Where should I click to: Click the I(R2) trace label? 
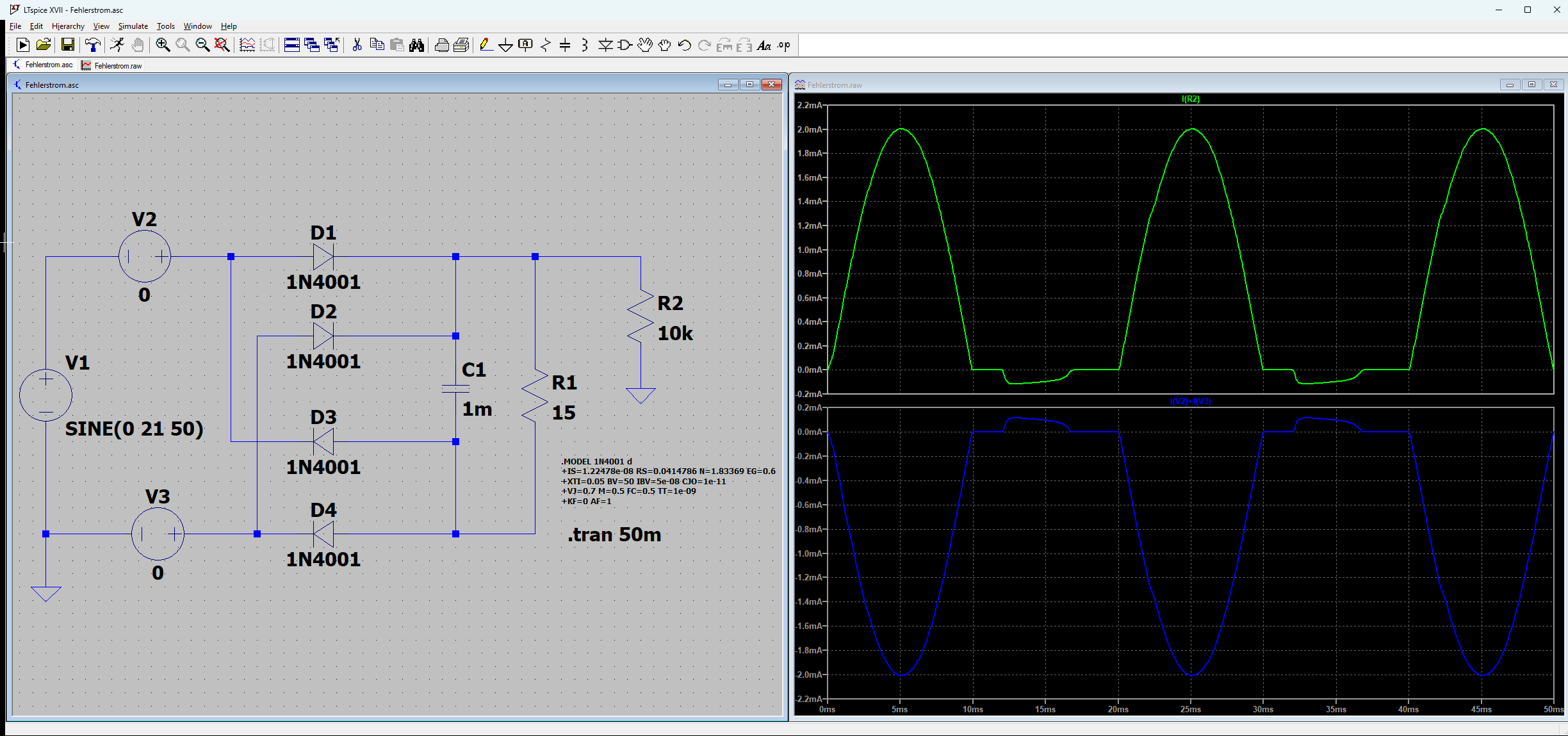(1190, 99)
